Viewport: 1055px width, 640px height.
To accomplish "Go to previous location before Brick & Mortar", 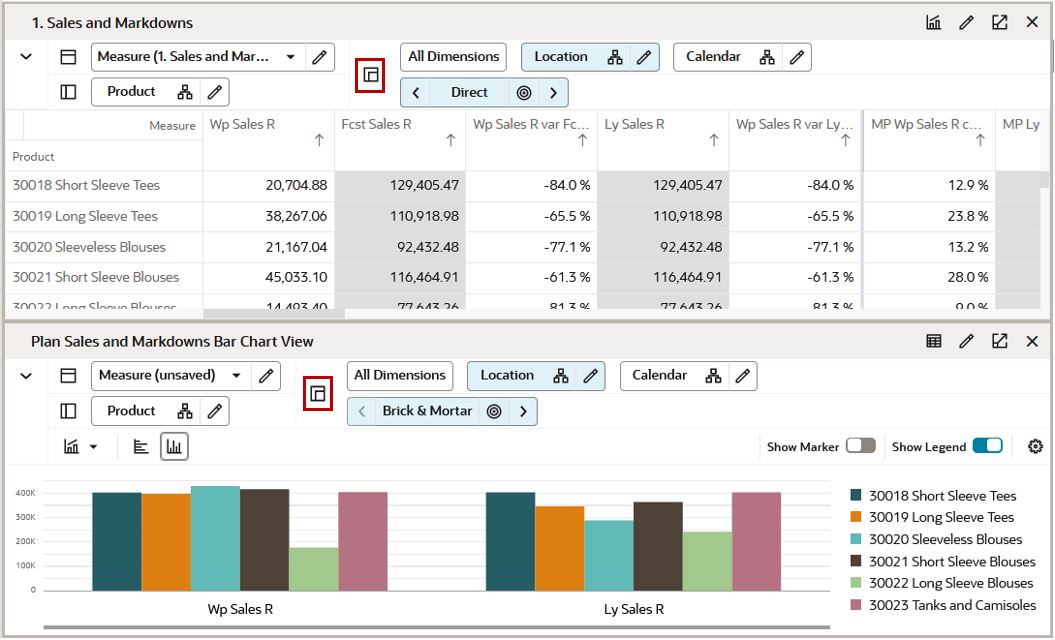I will point(362,411).
